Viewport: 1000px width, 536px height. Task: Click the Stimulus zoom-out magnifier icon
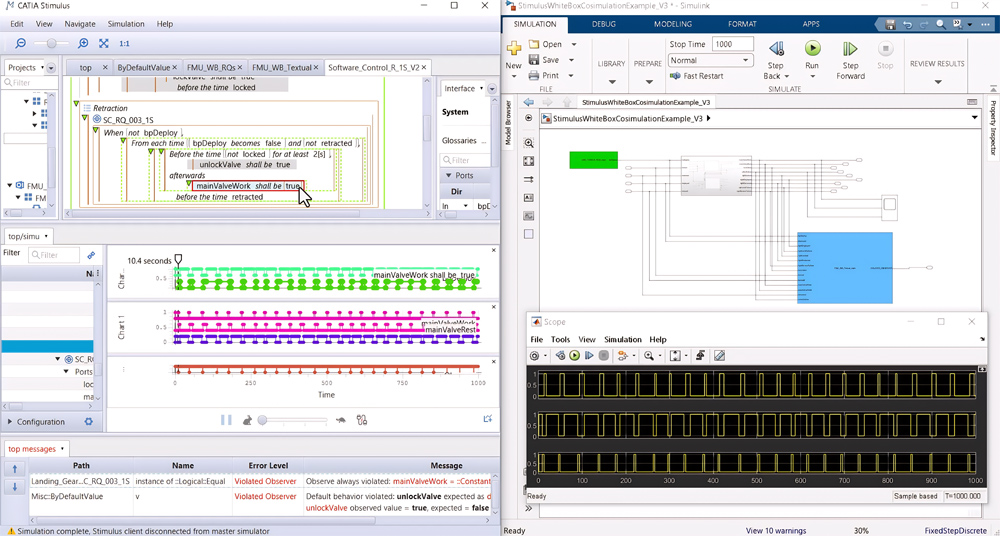point(20,43)
